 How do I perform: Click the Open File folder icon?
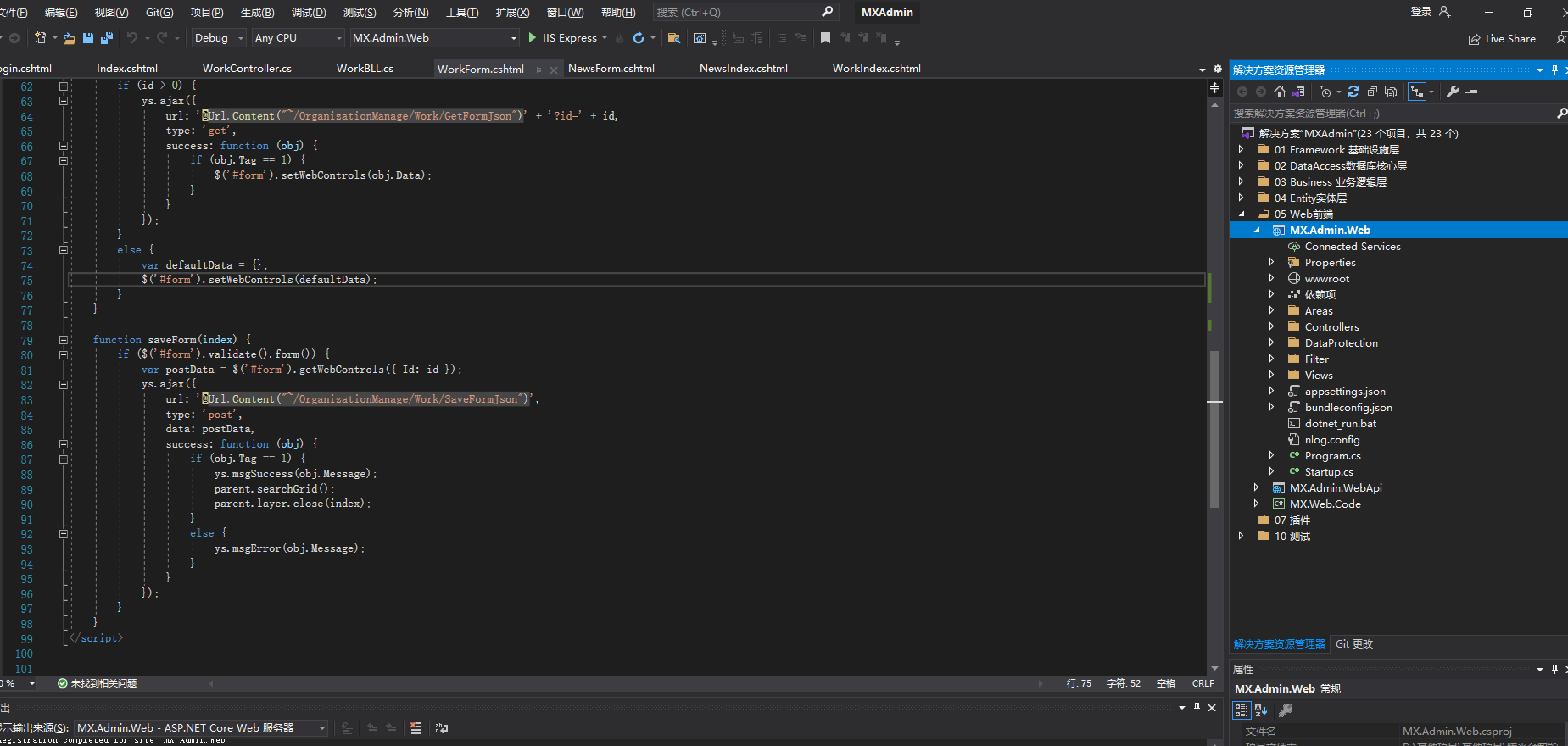pyautogui.click(x=70, y=38)
